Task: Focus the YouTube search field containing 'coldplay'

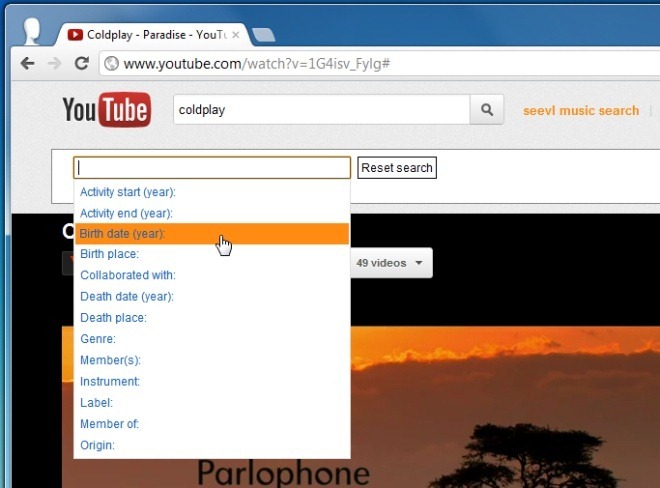Action: [322, 109]
